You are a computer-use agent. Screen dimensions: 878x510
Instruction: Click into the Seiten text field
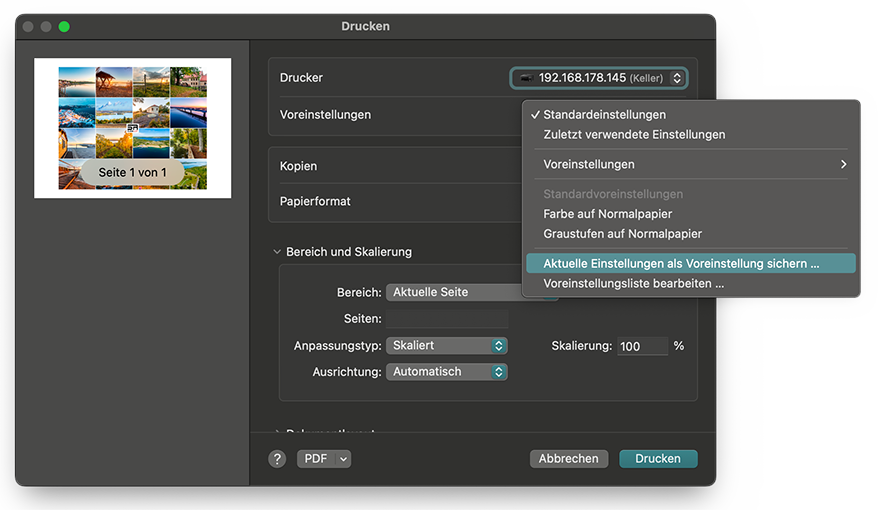447,319
